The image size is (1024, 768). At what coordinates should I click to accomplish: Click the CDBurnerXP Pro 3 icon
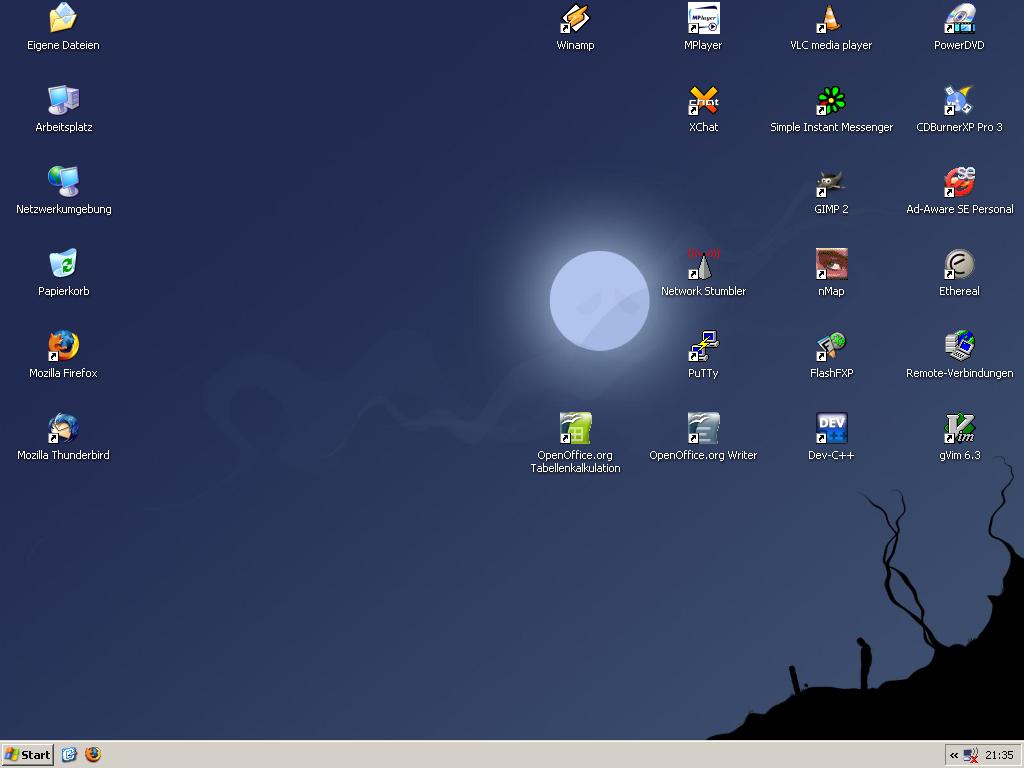959,100
